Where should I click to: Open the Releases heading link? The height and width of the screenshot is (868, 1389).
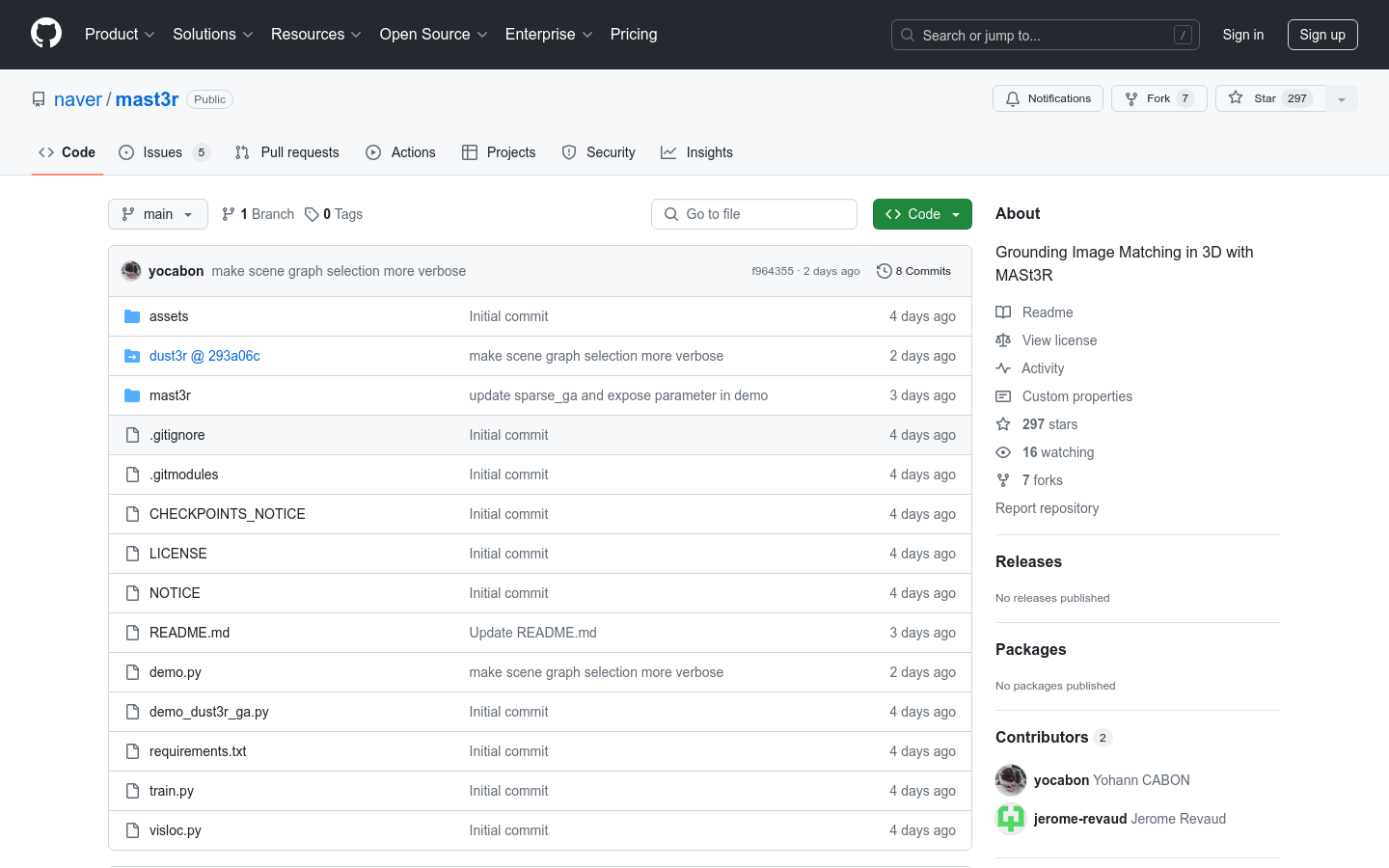[x=1028, y=561]
